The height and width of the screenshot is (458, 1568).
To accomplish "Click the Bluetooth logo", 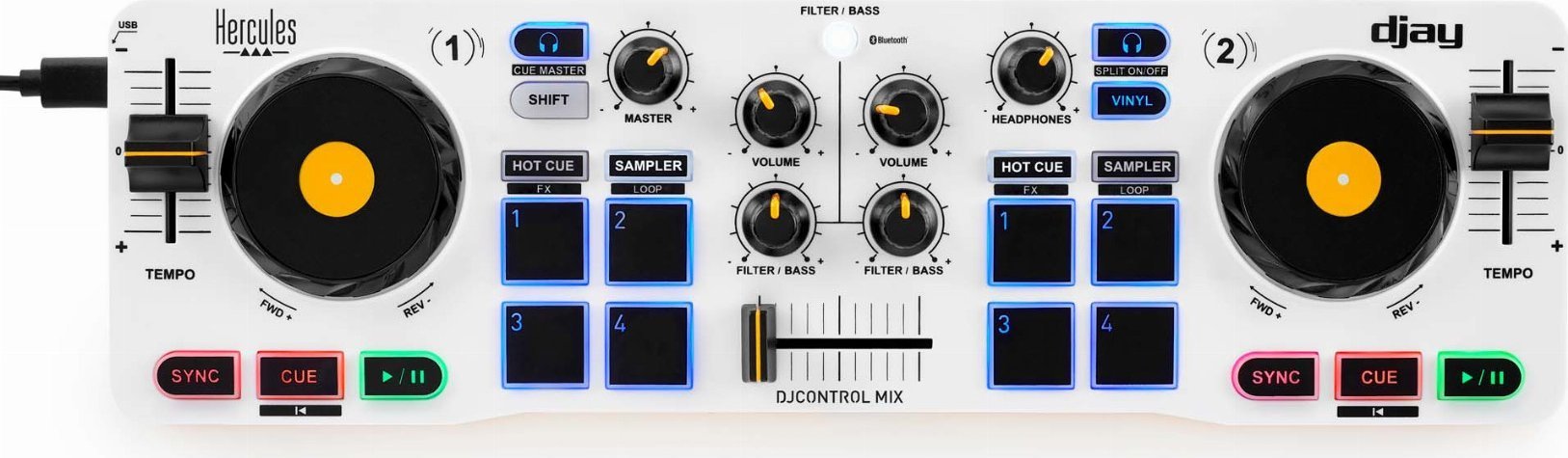I will (889, 40).
